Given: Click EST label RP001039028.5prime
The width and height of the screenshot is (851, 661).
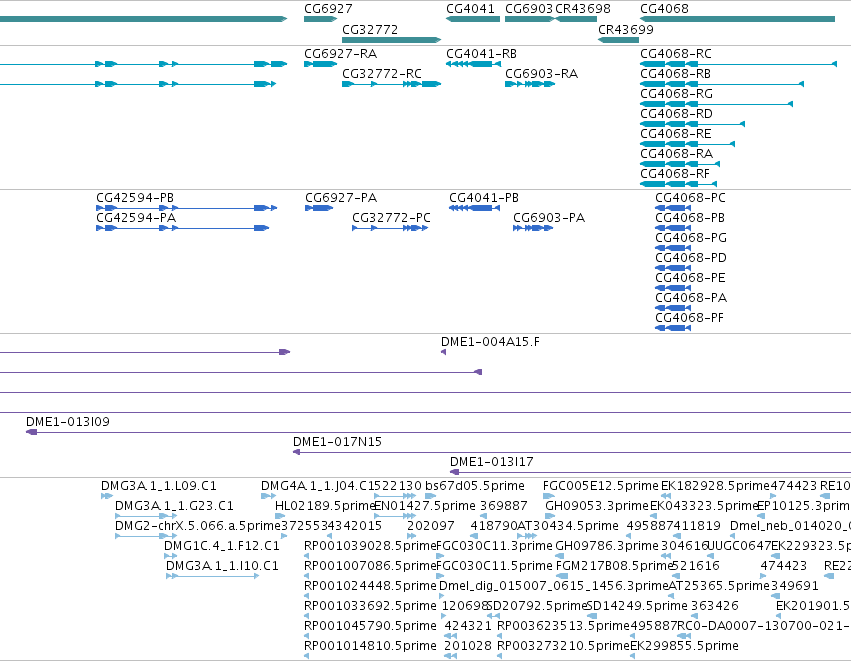Looking at the screenshot, I should point(370,546).
